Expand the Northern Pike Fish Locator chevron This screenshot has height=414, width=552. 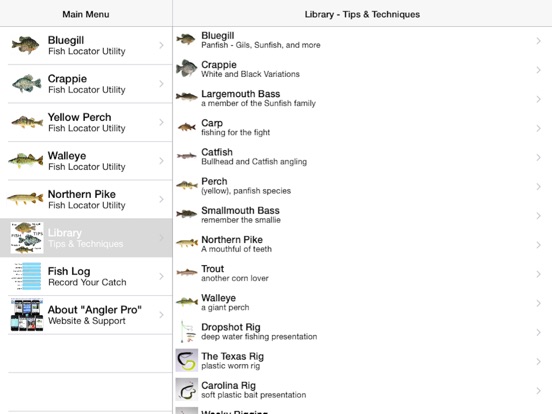(x=161, y=199)
